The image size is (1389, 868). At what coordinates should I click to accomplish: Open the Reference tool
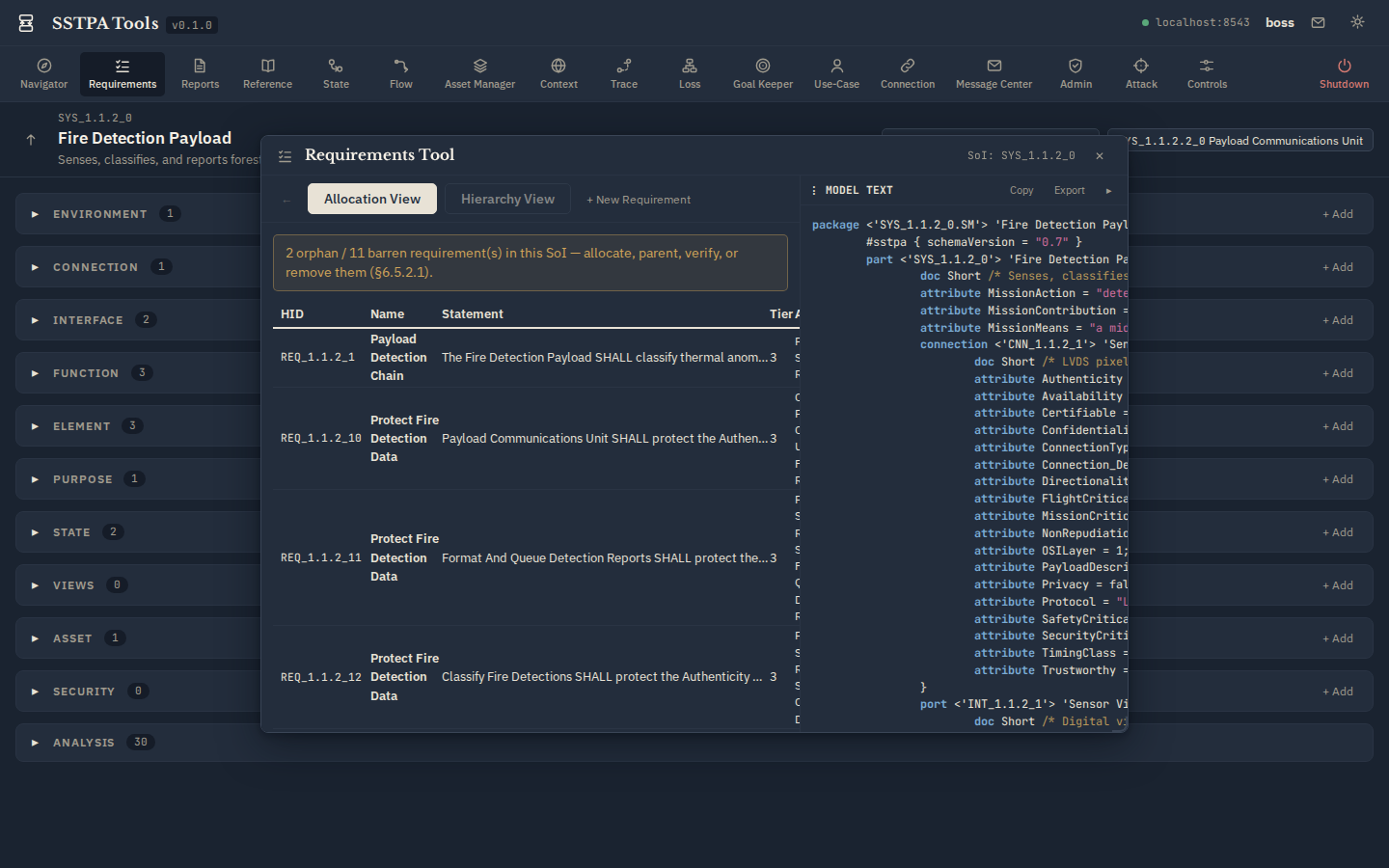point(267,74)
